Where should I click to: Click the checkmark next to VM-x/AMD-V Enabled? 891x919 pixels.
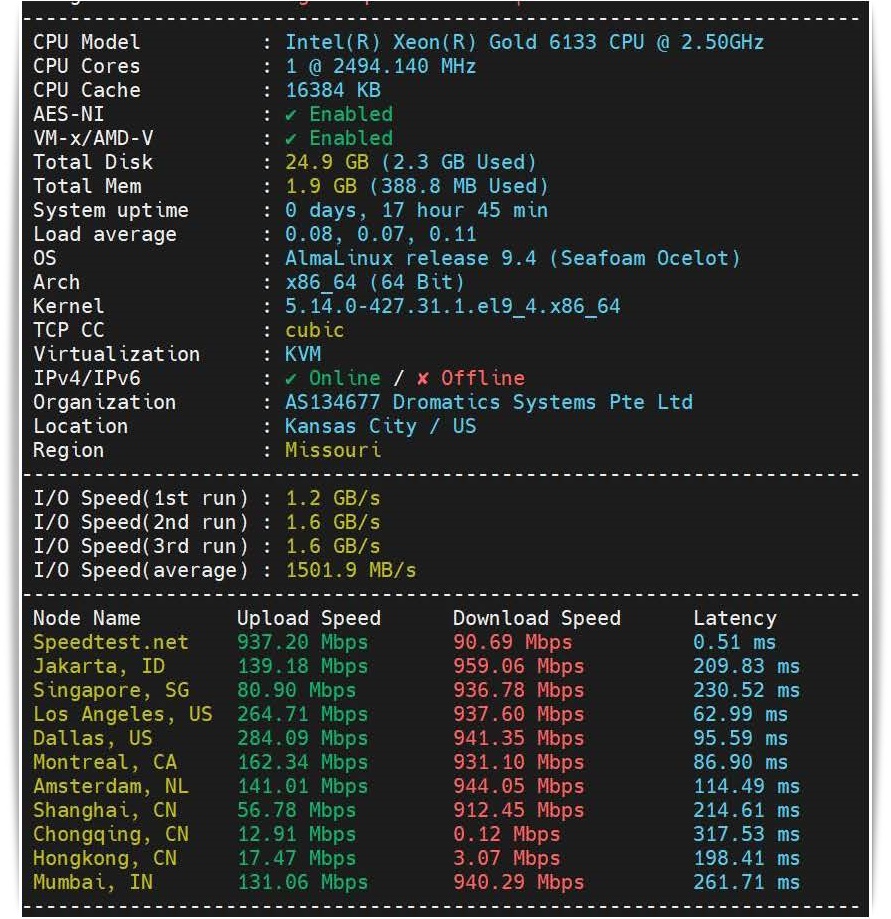292,139
